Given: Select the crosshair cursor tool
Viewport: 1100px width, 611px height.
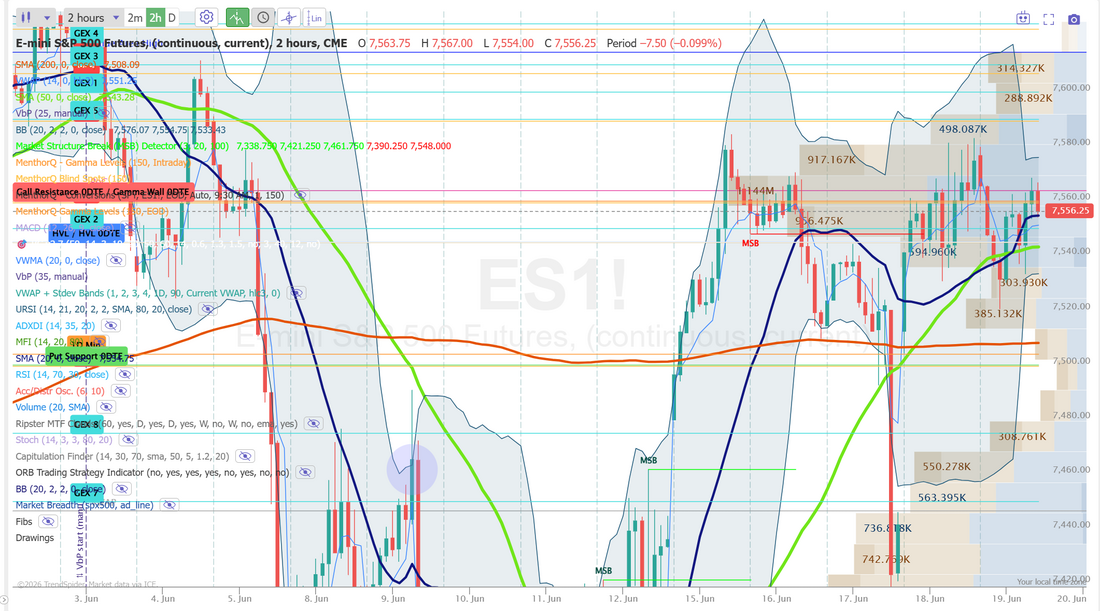Looking at the screenshot, I should pos(288,18).
